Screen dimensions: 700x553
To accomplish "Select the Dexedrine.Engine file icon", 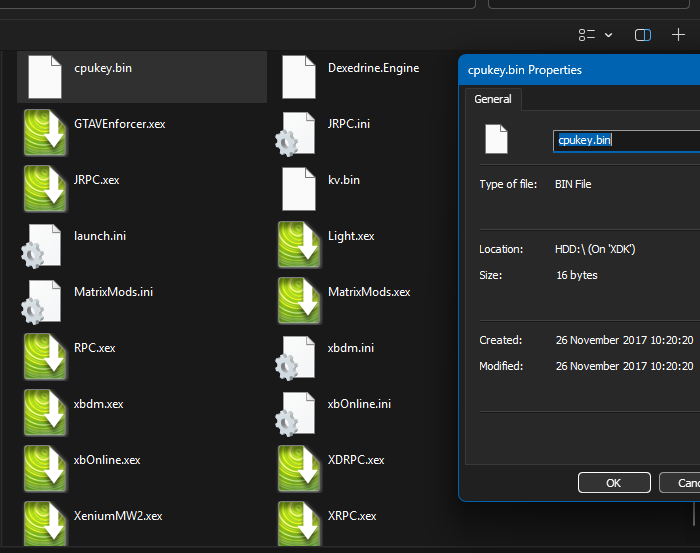I will [x=299, y=77].
